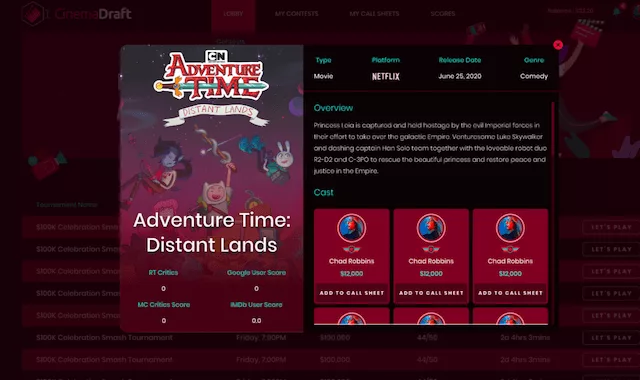Screen dimensions: 640x380
Task: Click the Cast heading
Action: coord(323,192)
